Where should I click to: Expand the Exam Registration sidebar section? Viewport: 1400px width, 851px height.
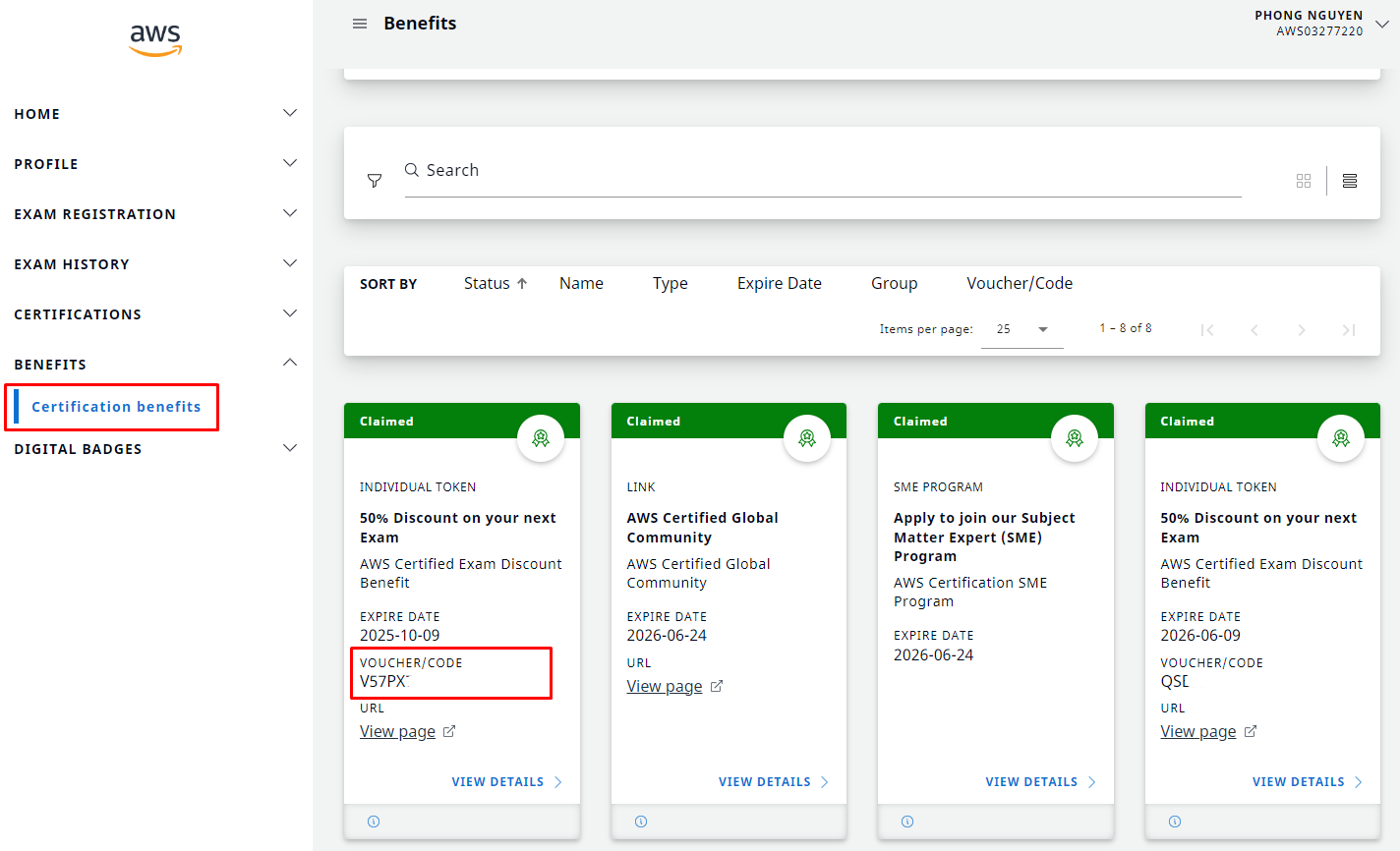290,213
